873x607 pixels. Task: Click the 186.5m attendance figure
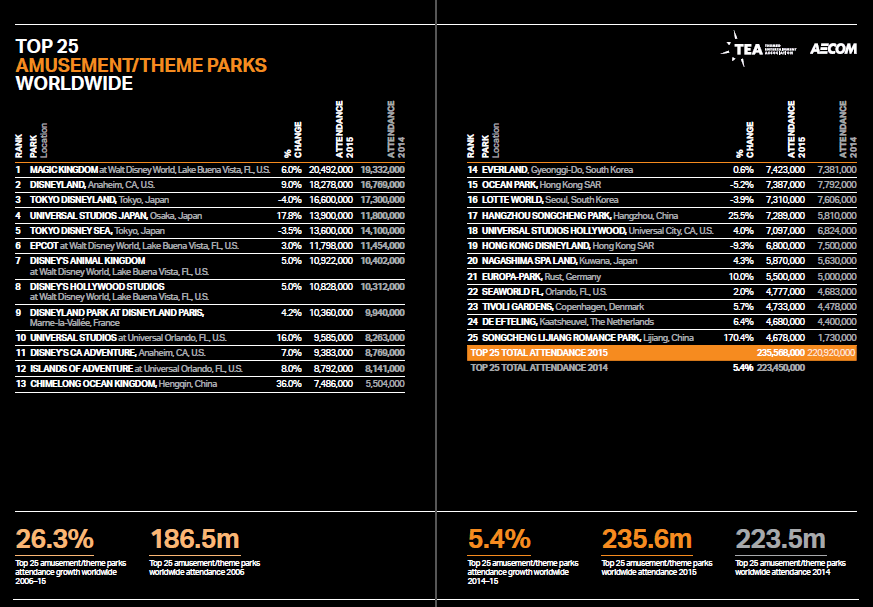[x=194, y=539]
